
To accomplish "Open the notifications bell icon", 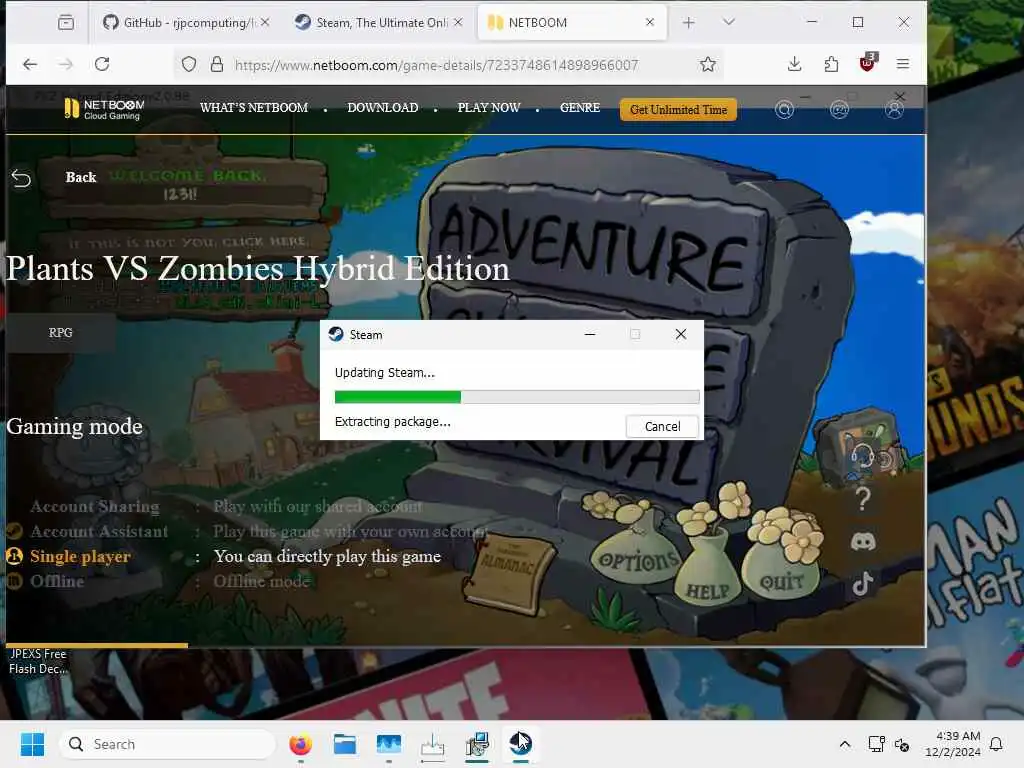I will pyautogui.click(x=997, y=744).
